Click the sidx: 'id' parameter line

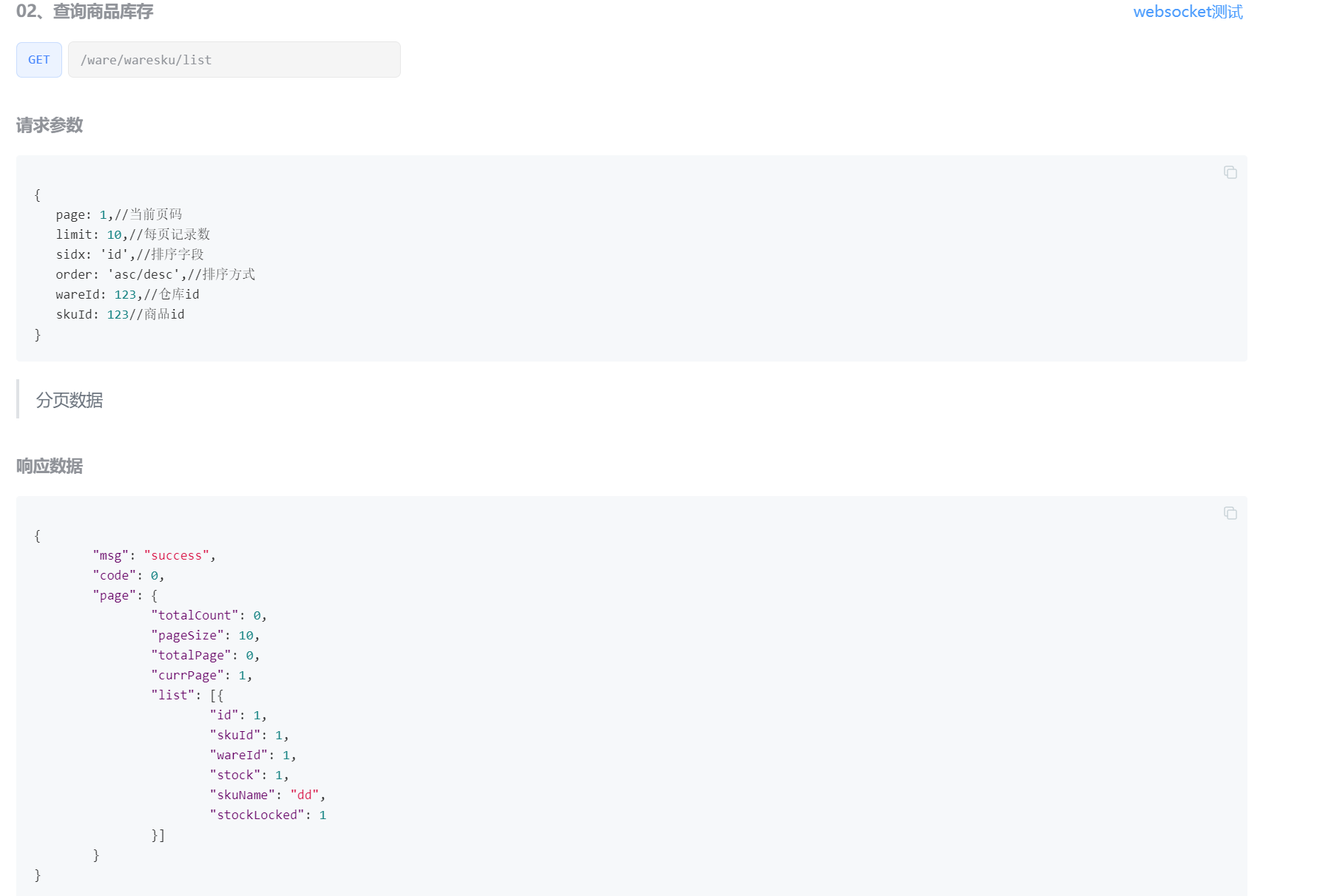(130, 254)
